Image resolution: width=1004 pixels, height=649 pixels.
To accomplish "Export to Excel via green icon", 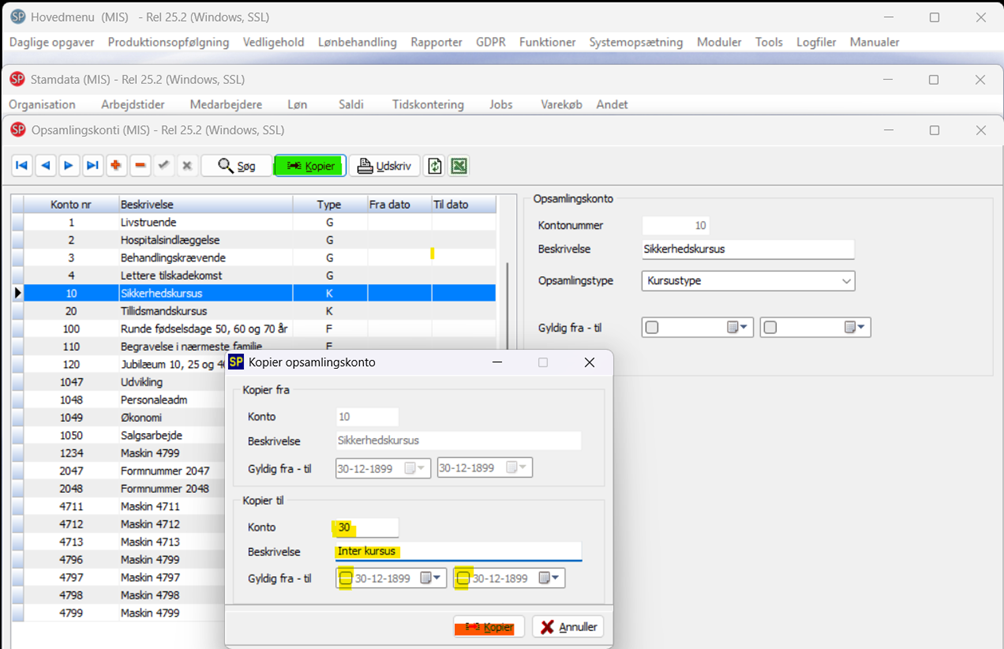I will click(459, 166).
